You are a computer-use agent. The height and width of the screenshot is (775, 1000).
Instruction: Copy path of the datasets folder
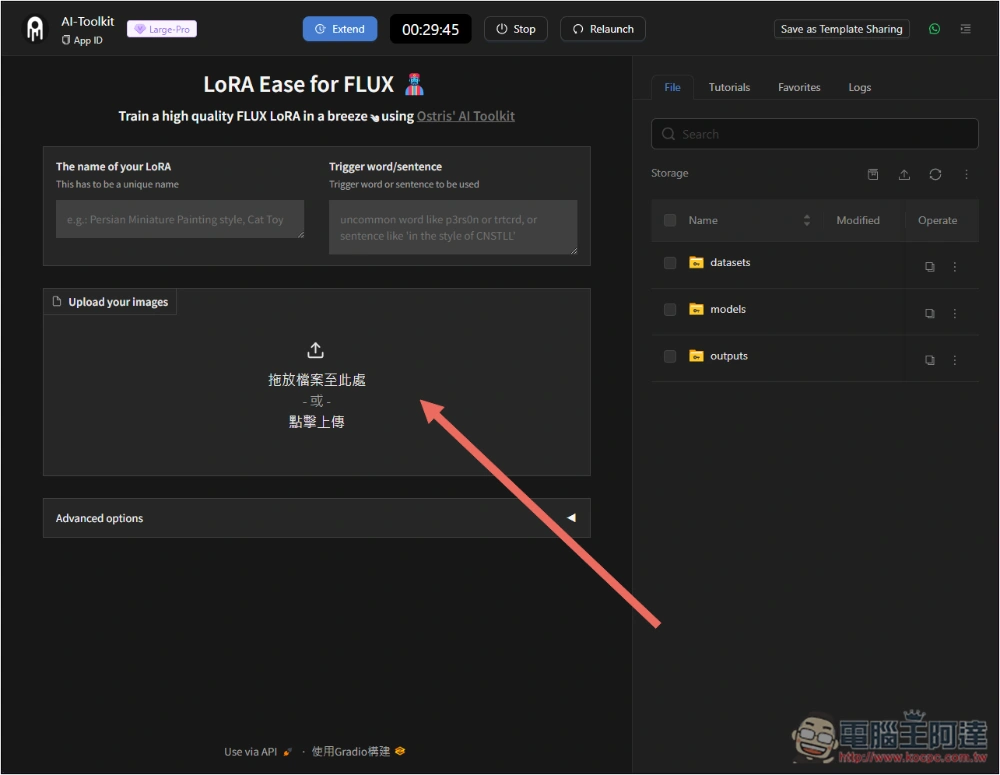point(929,267)
